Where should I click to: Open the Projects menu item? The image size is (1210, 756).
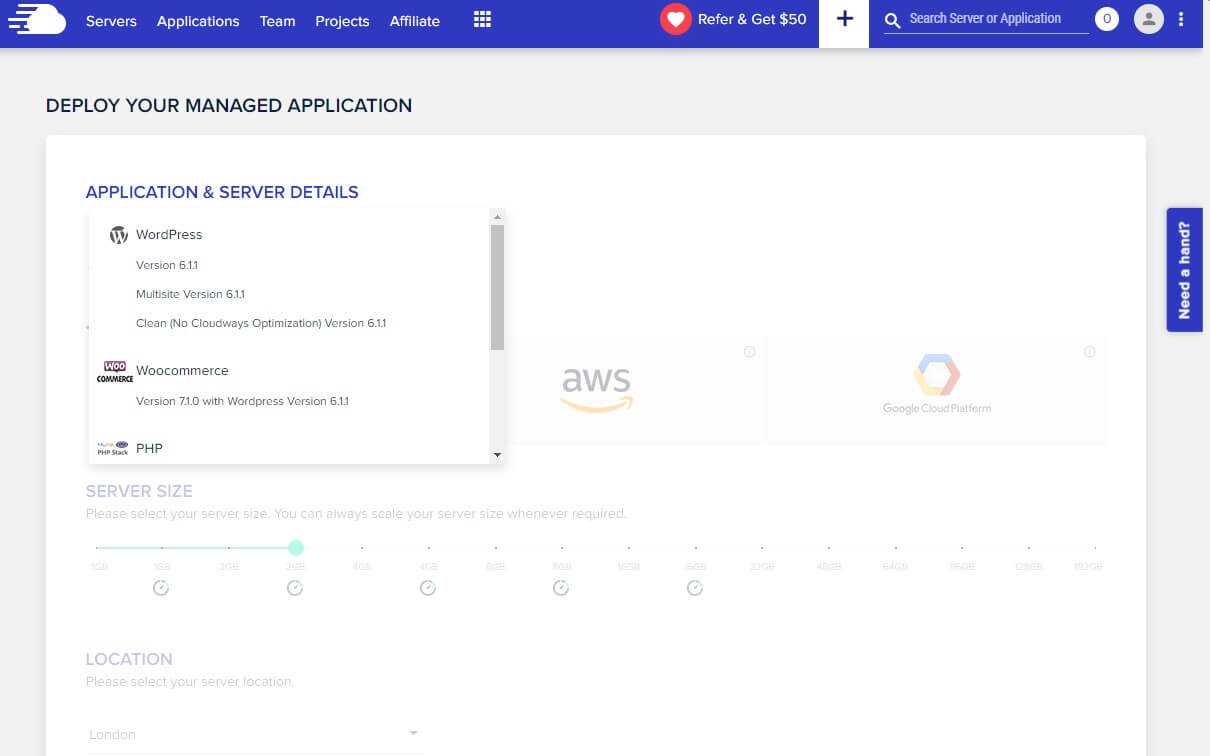(x=342, y=21)
